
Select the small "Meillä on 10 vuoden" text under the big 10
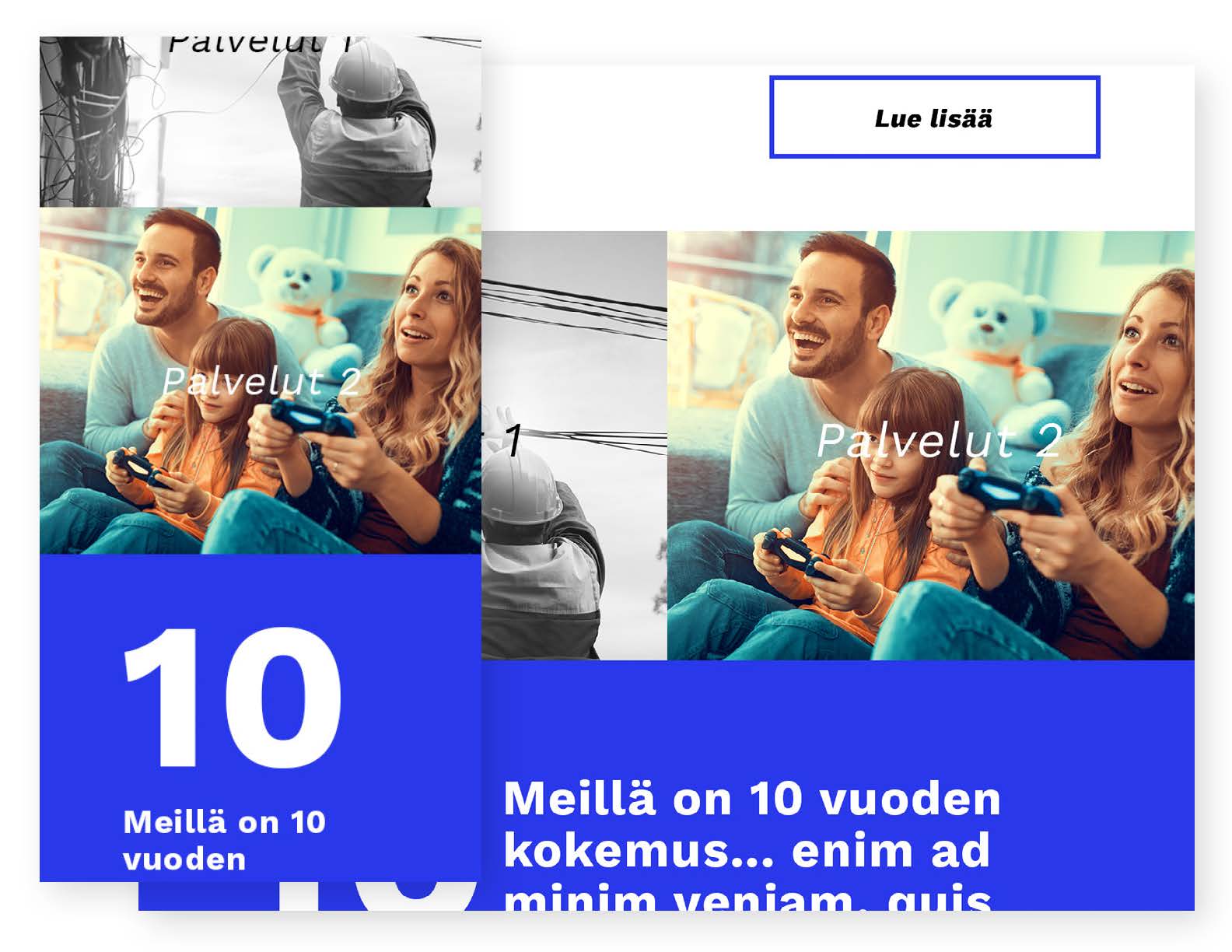[224, 841]
